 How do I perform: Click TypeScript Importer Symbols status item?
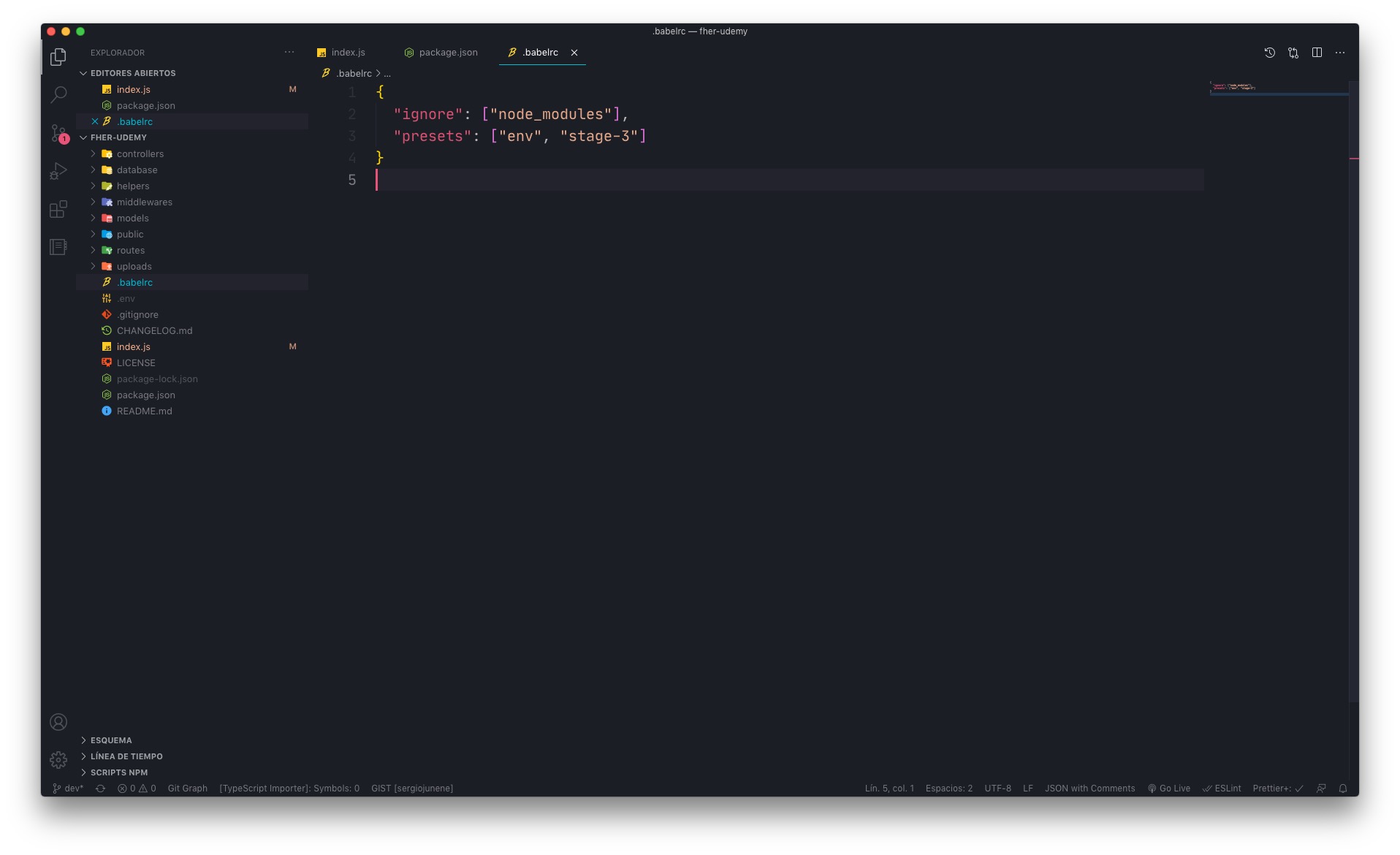tap(289, 788)
